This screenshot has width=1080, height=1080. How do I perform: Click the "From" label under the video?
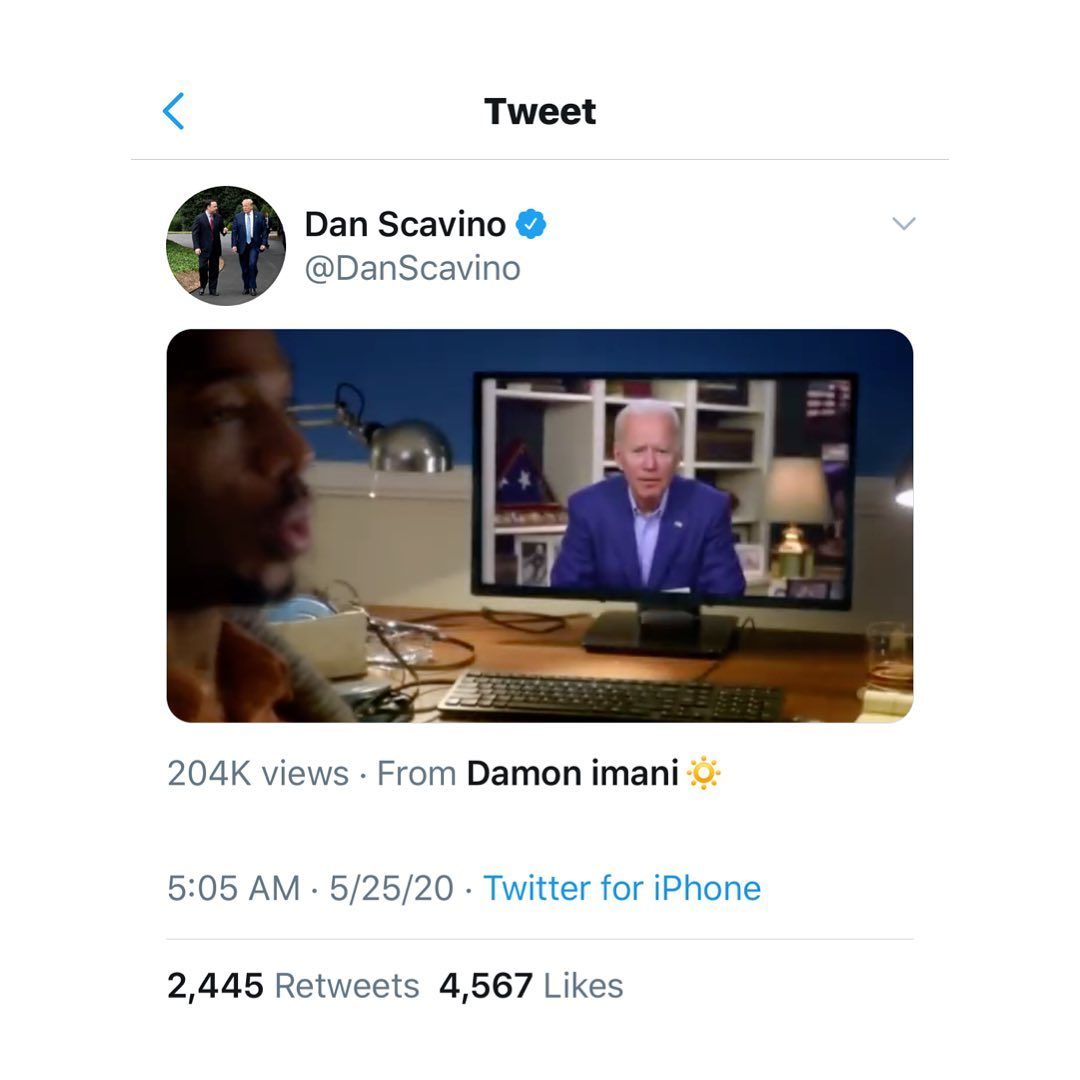(x=416, y=774)
